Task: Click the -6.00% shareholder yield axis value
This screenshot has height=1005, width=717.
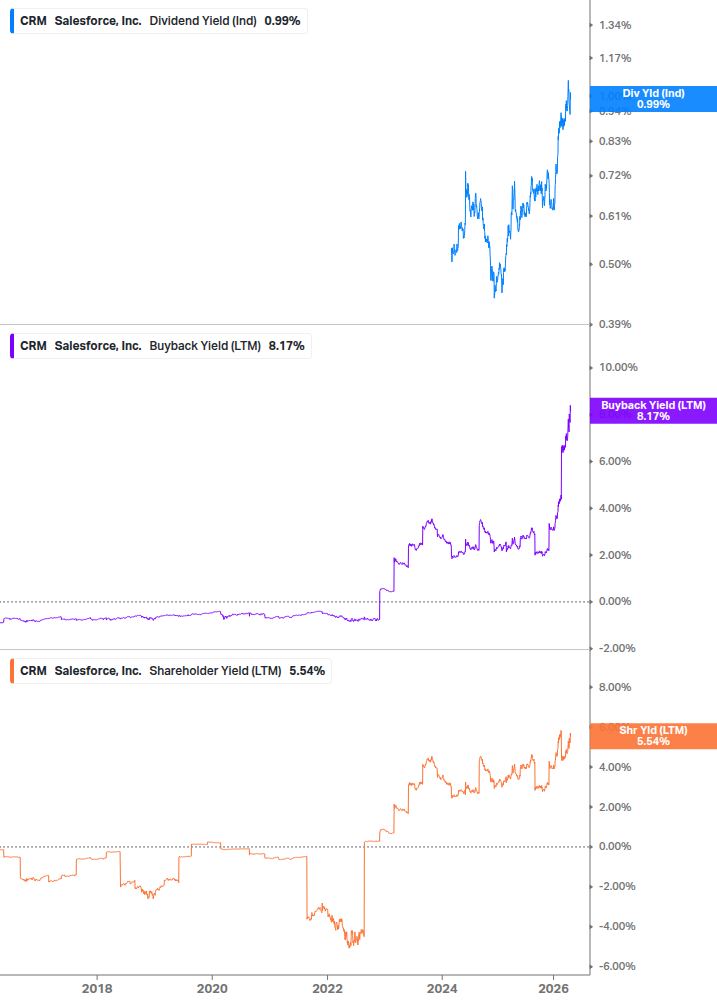Action: tap(617, 966)
